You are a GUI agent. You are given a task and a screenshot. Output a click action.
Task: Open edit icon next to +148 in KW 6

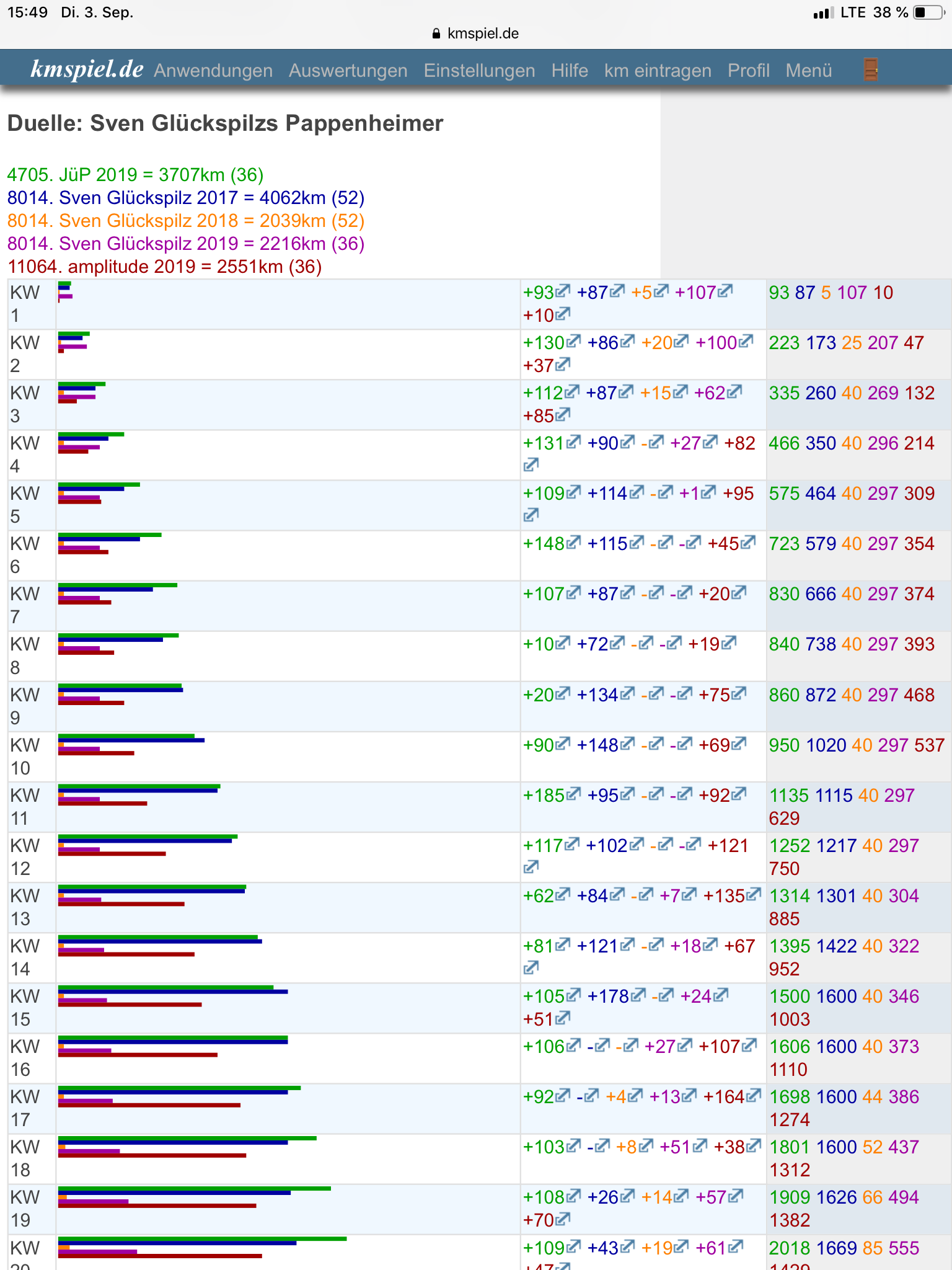(x=574, y=543)
